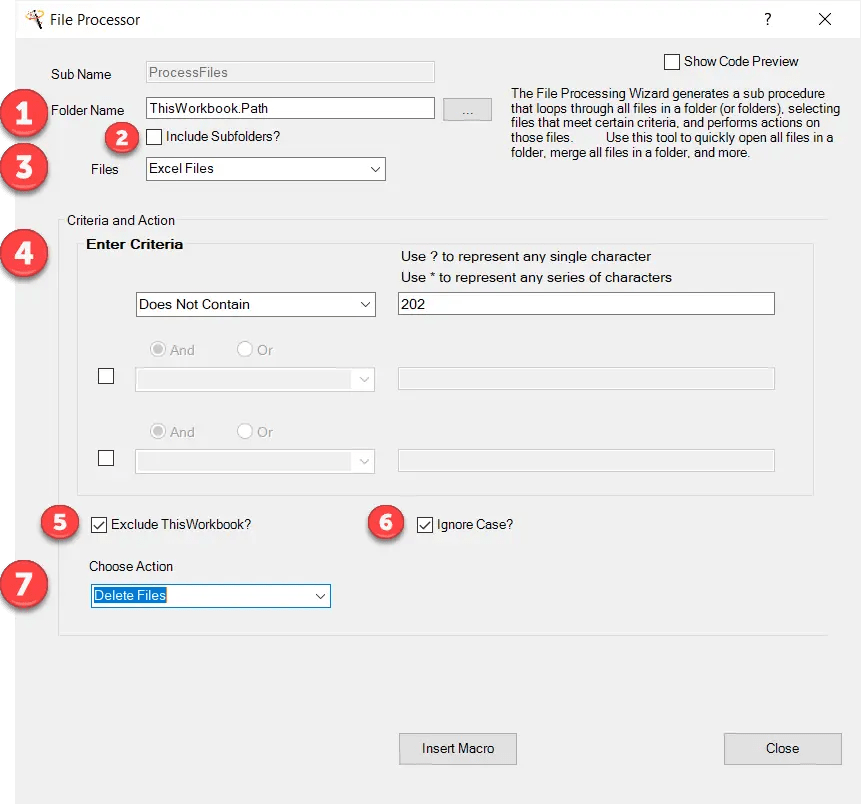861x804 pixels.
Task: Click the red numbered badge 7
Action: 24,587
